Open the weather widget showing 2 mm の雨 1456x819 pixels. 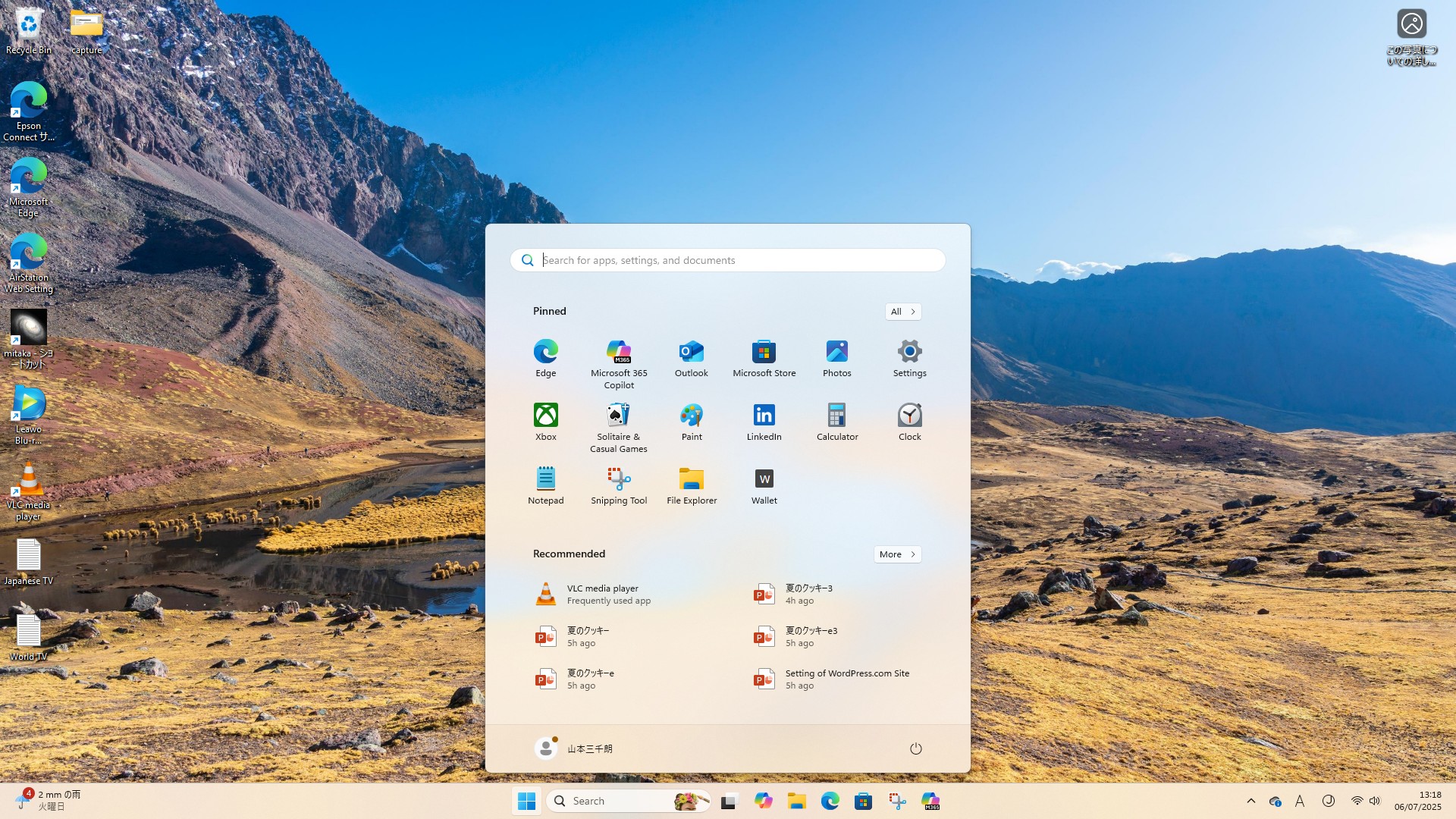[49, 801]
